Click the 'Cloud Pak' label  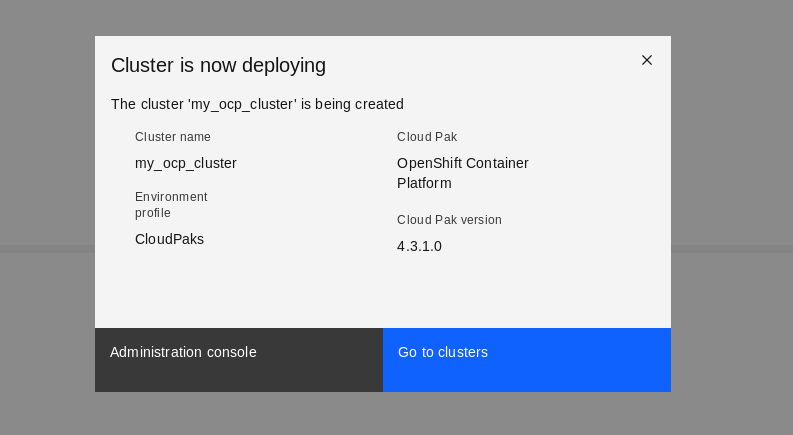(x=427, y=137)
